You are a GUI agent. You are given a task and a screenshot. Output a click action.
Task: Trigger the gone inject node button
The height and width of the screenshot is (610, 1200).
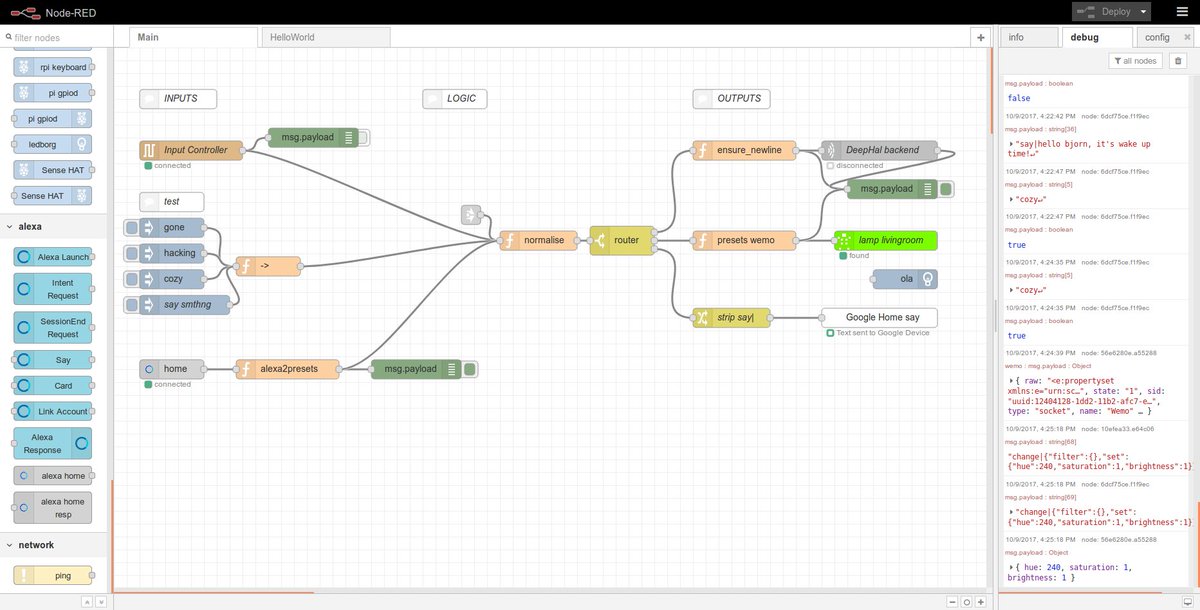(x=131, y=227)
